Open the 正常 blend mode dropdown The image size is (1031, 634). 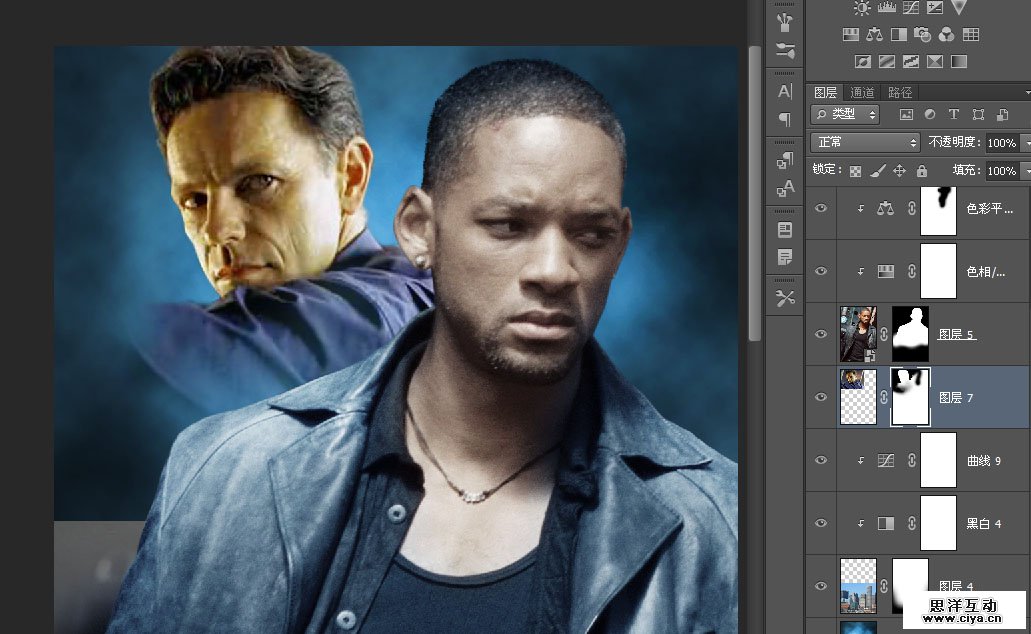[865, 142]
